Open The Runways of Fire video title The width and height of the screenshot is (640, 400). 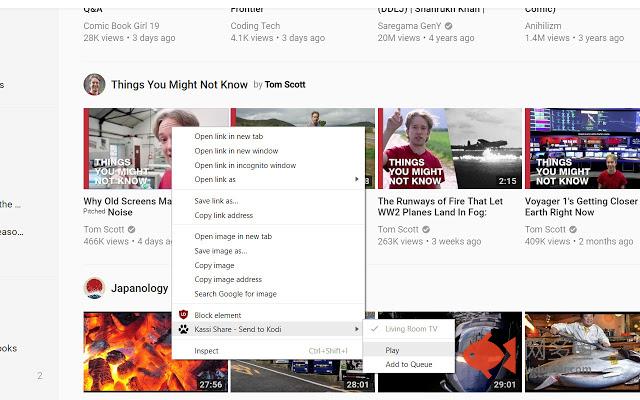pos(440,207)
